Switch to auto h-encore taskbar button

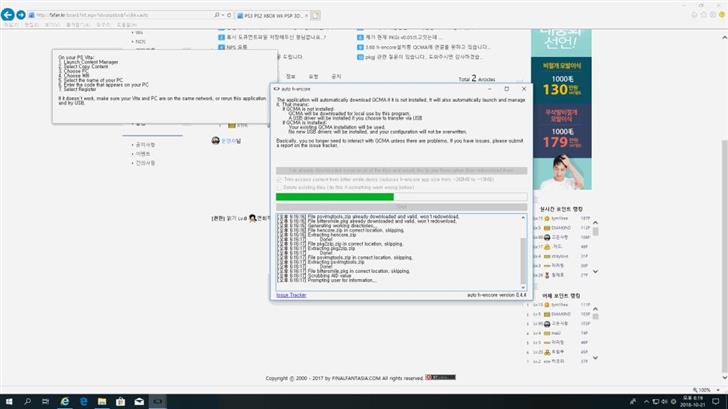(158, 402)
